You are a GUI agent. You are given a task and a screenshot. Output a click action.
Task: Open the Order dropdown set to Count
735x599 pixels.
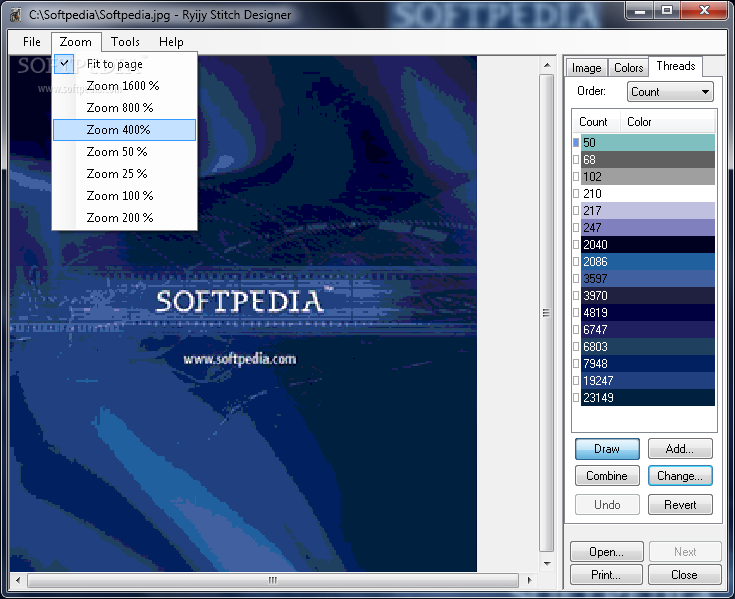click(x=670, y=92)
